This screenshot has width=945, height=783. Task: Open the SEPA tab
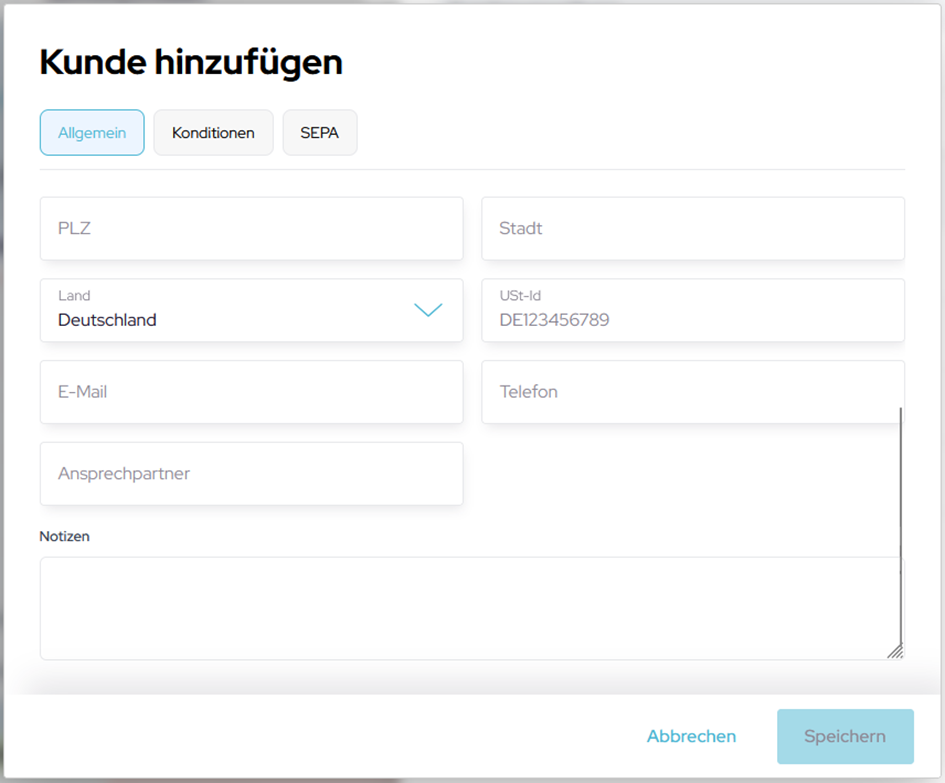click(320, 133)
